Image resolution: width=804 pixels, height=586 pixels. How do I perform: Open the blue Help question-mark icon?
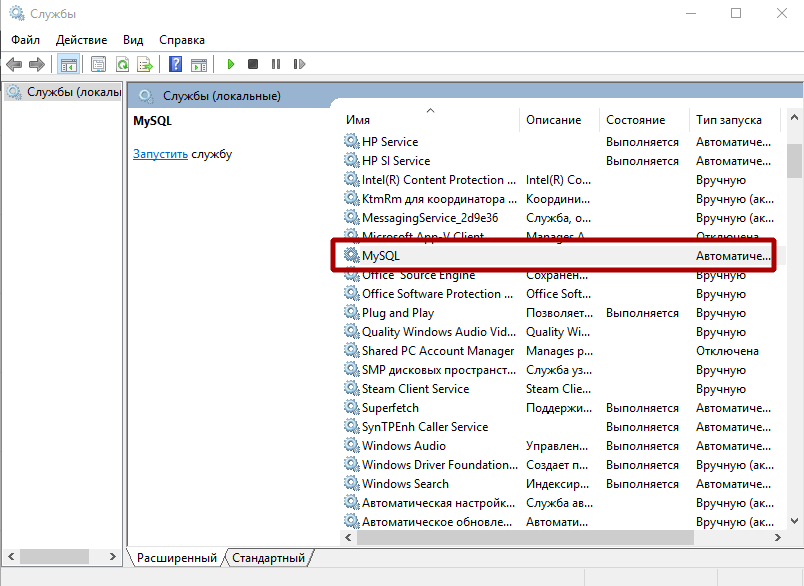tap(175, 64)
